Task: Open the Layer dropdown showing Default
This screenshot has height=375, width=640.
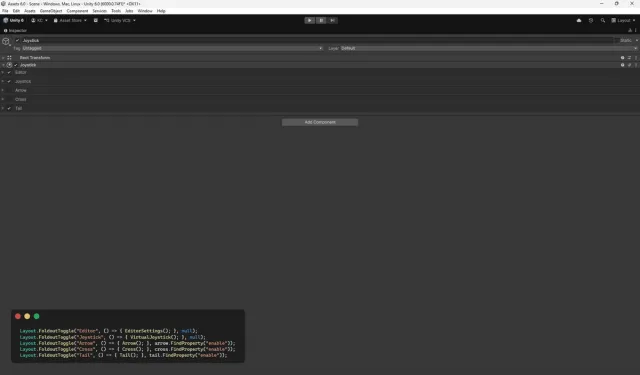Action: pos(489,48)
